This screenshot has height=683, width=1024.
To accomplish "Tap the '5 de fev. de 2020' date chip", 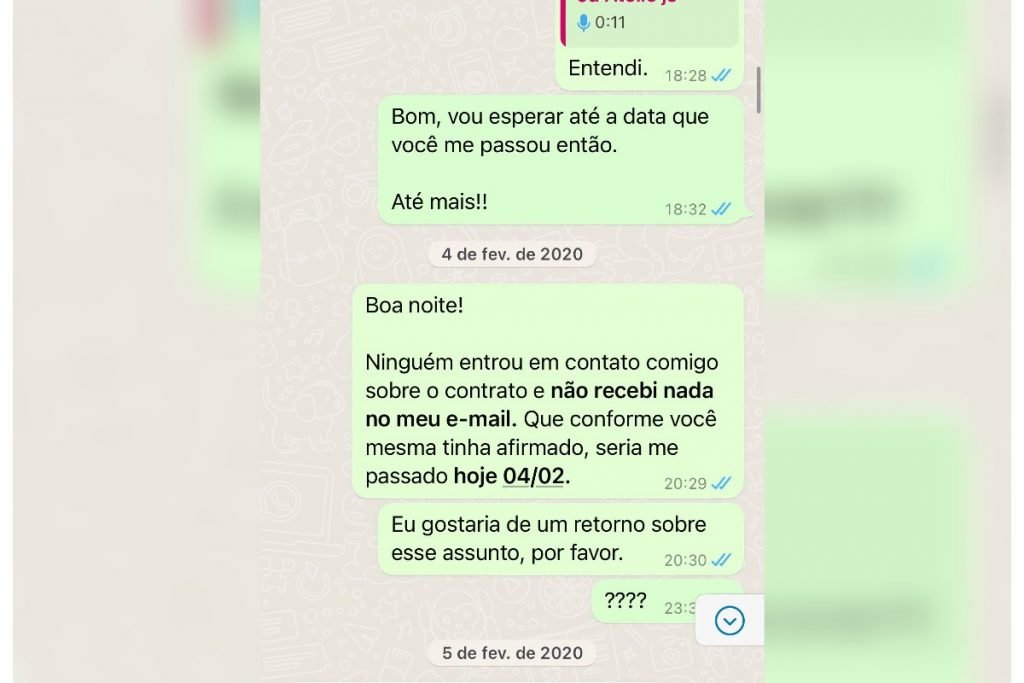I will click(512, 653).
